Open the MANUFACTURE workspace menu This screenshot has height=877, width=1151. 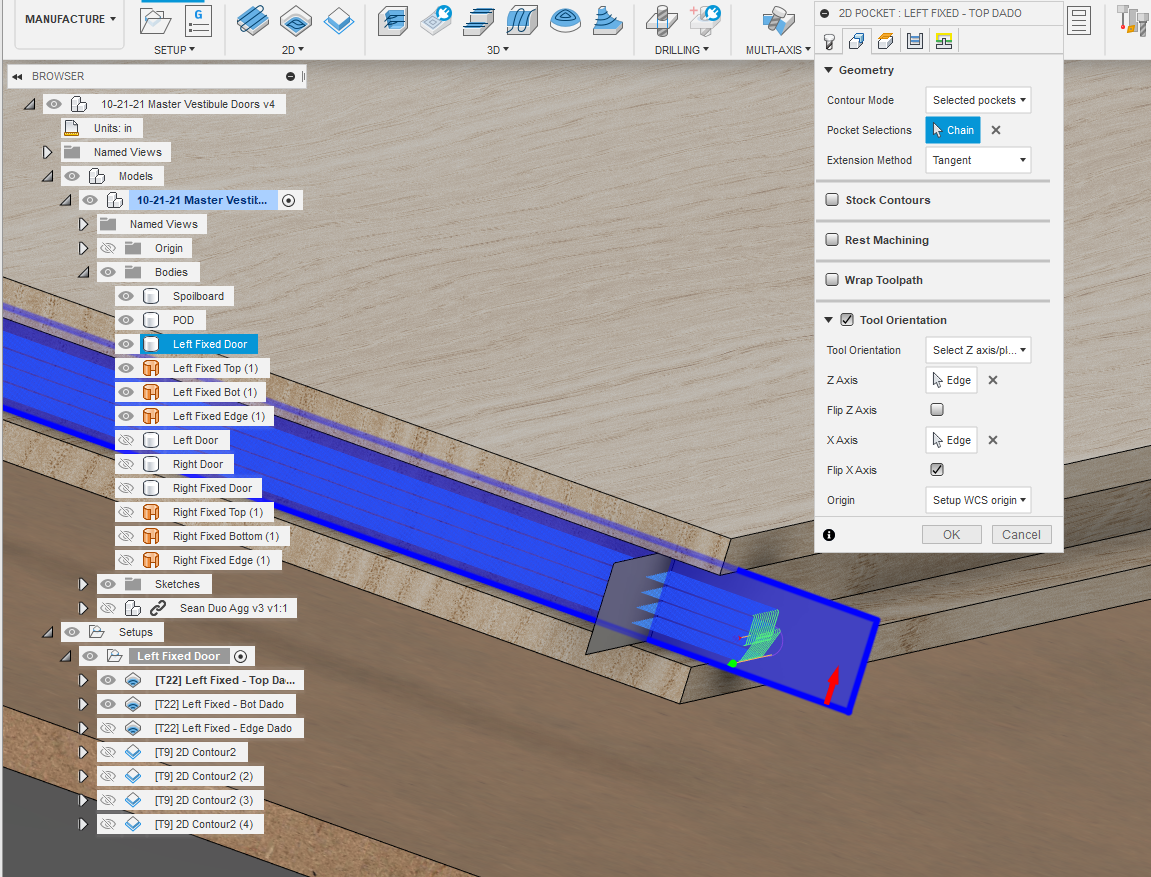coord(64,18)
